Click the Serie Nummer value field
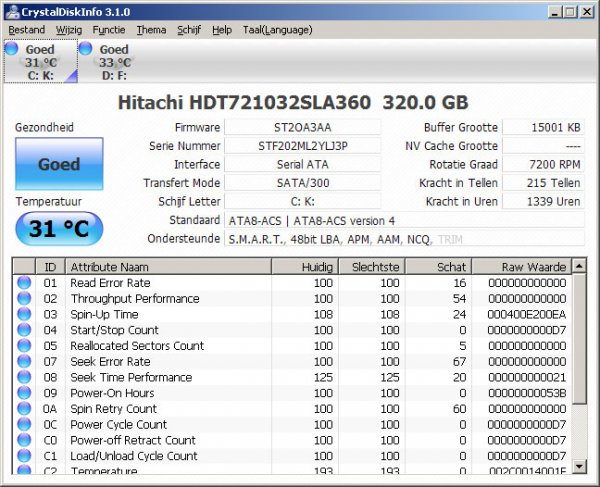The height and width of the screenshot is (487, 600). (x=302, y=146)
